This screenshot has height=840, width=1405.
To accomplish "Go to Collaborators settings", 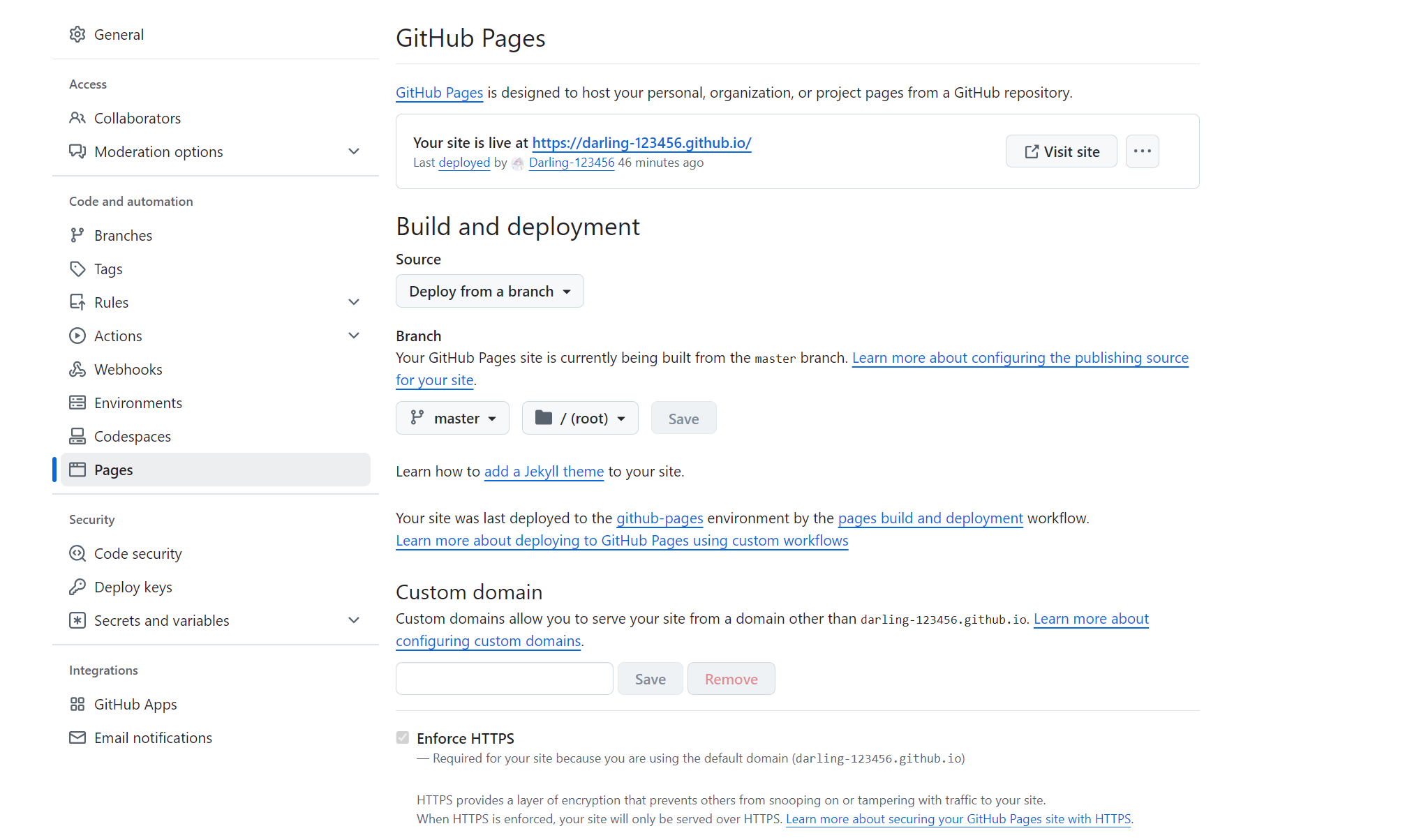I will click(x=216, y=118).
